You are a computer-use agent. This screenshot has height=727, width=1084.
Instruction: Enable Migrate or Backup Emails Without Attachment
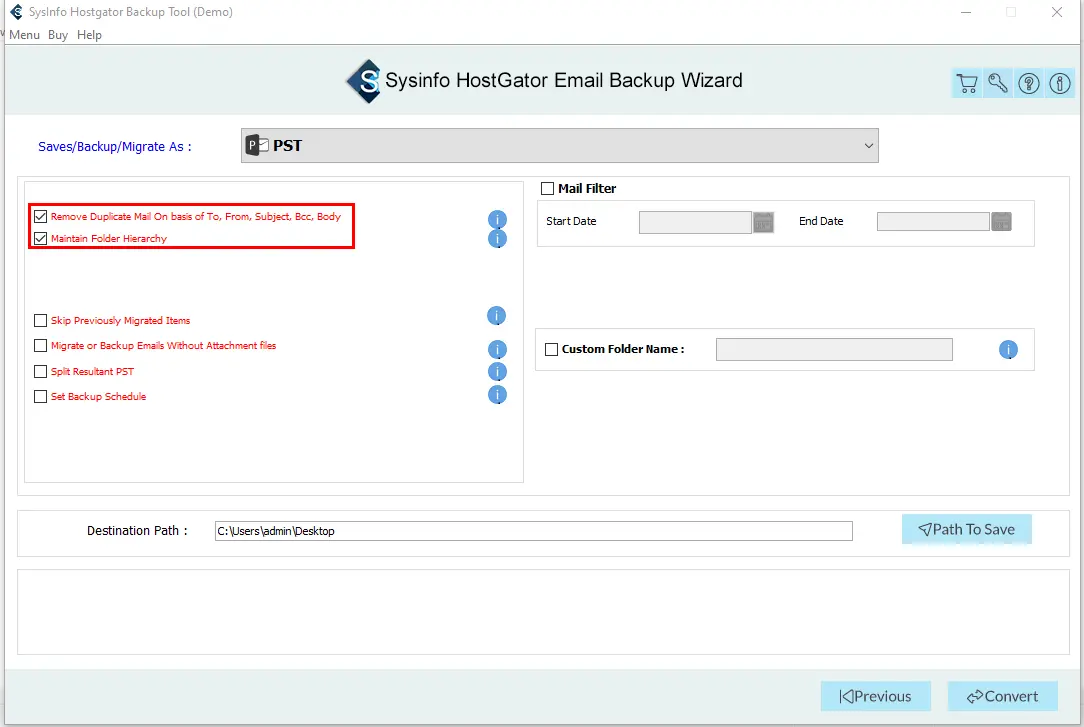tap(40, 346)
